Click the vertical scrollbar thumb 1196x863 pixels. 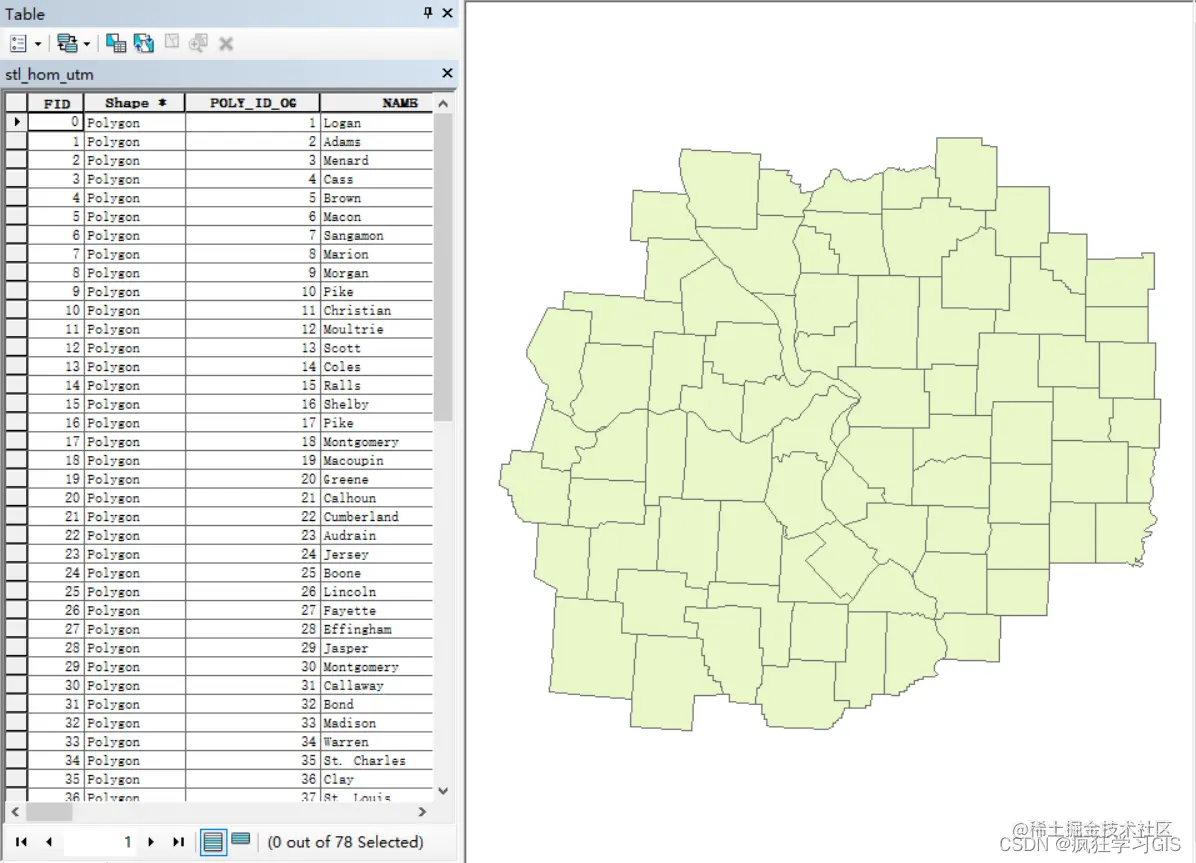443,266
